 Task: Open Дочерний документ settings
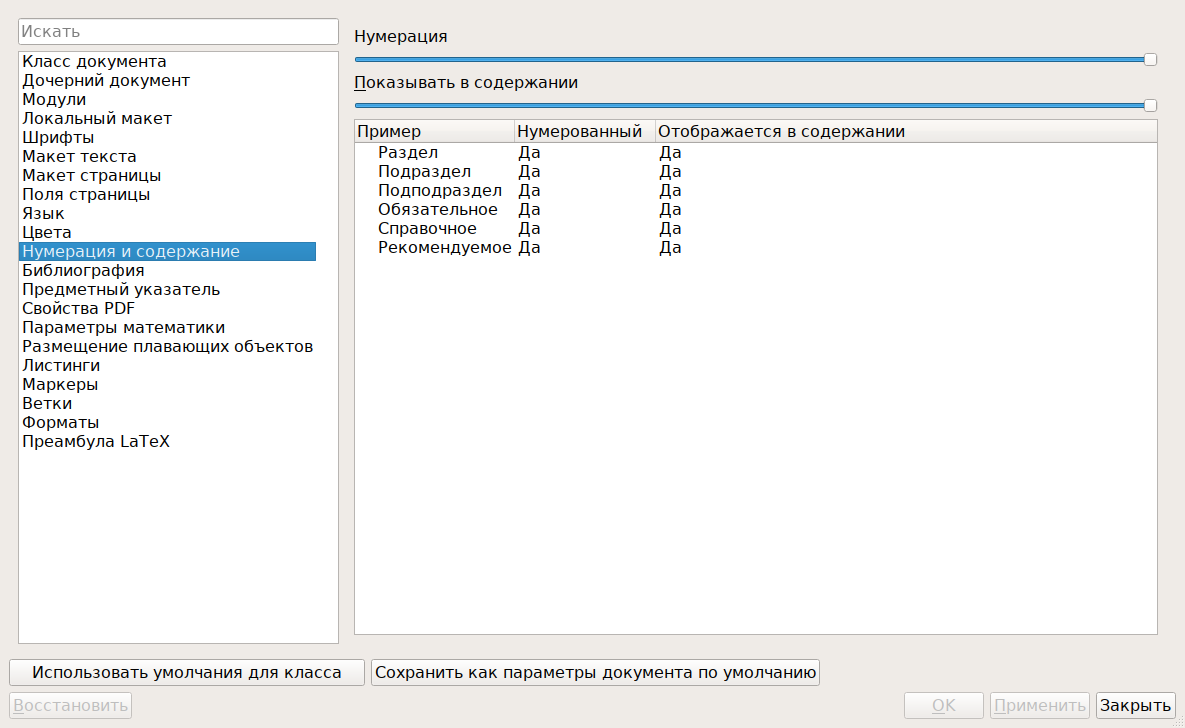point(167,80)
